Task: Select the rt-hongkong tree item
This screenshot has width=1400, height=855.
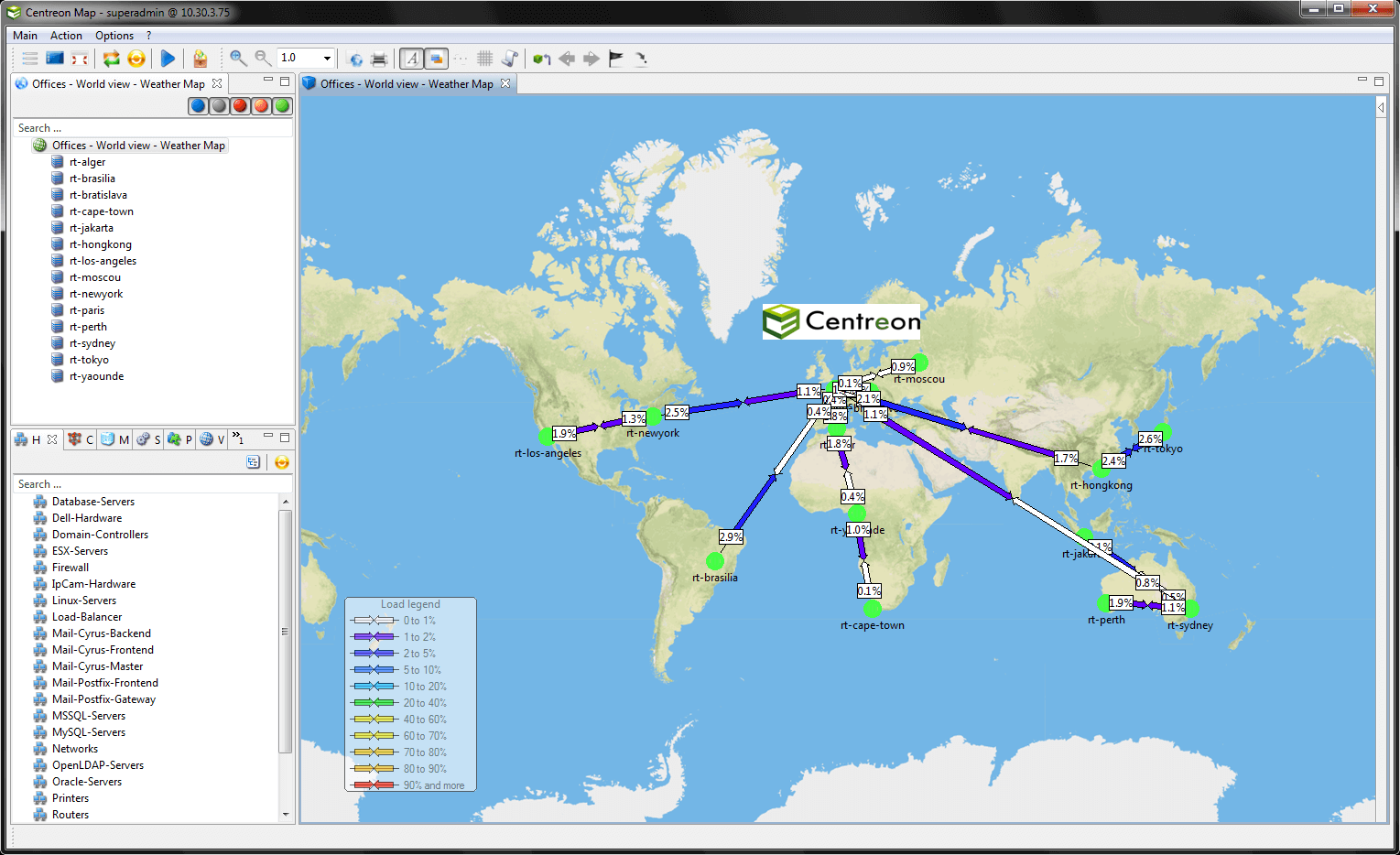Action: (99, 244)
